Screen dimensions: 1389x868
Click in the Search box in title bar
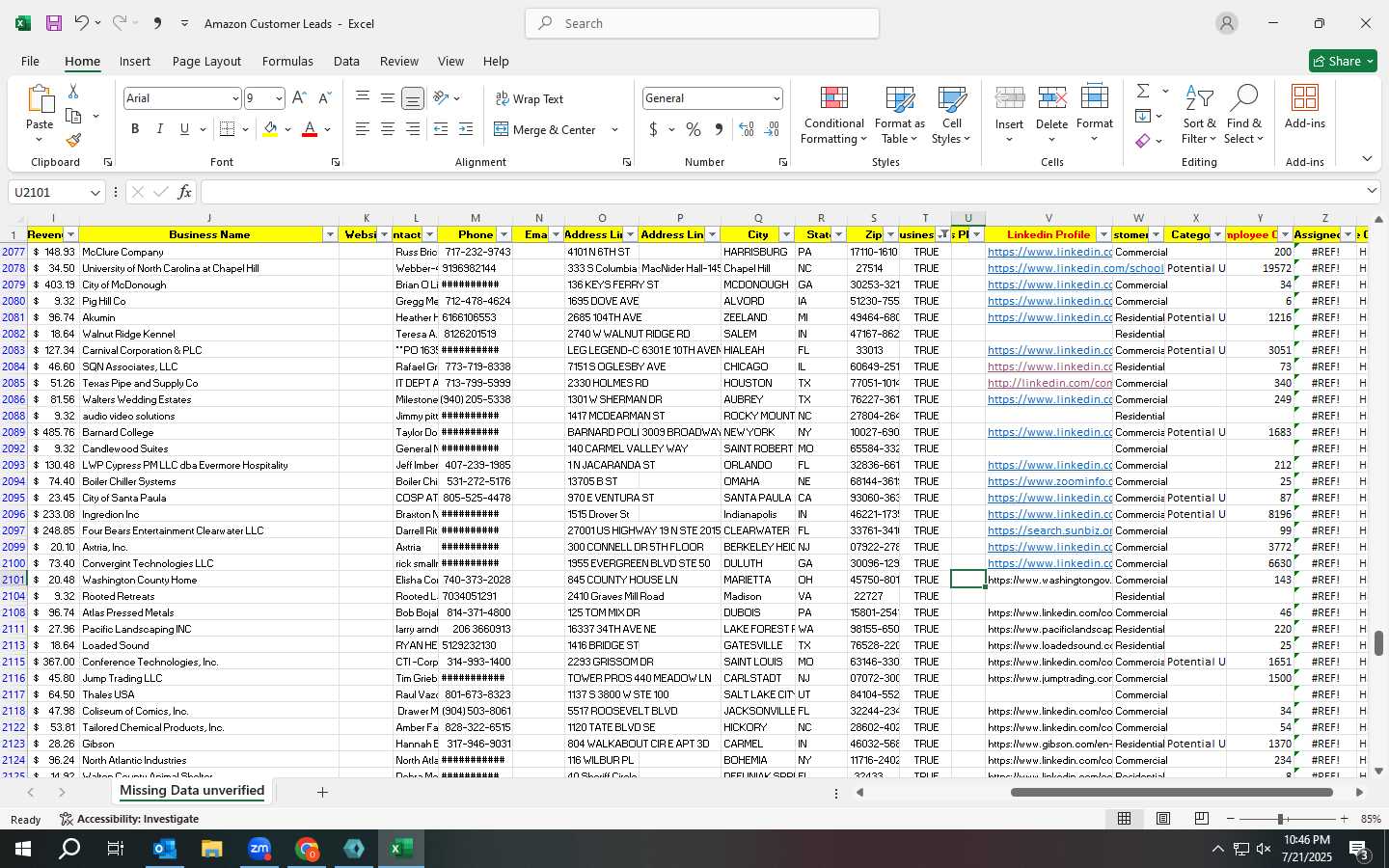point(702,23)
